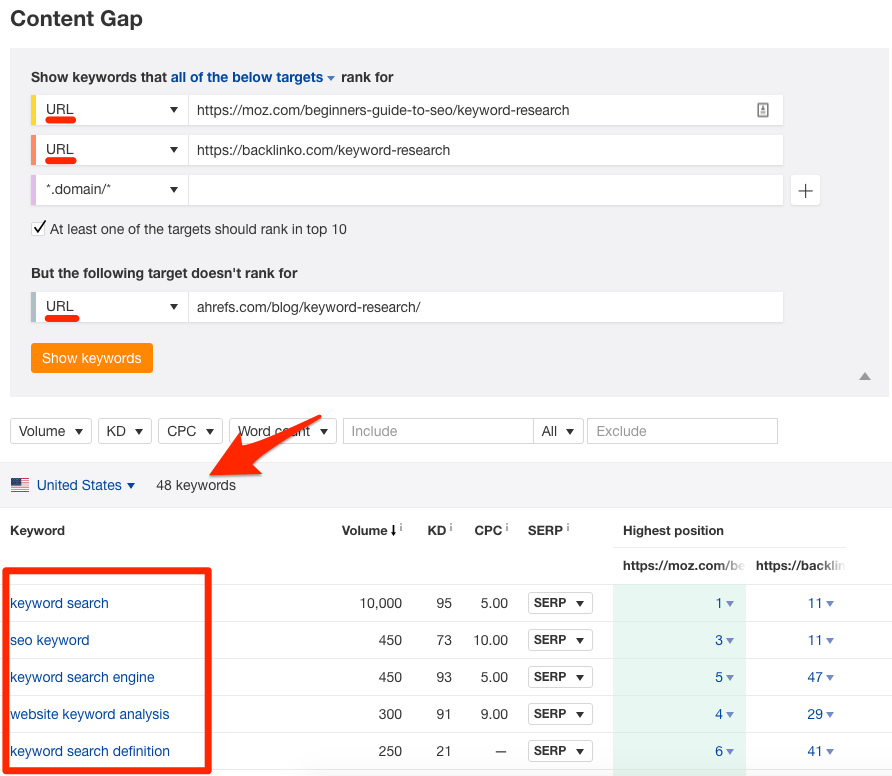892x776 pixels.
Task: Sort by the KD column header
Action: point(436,530)
